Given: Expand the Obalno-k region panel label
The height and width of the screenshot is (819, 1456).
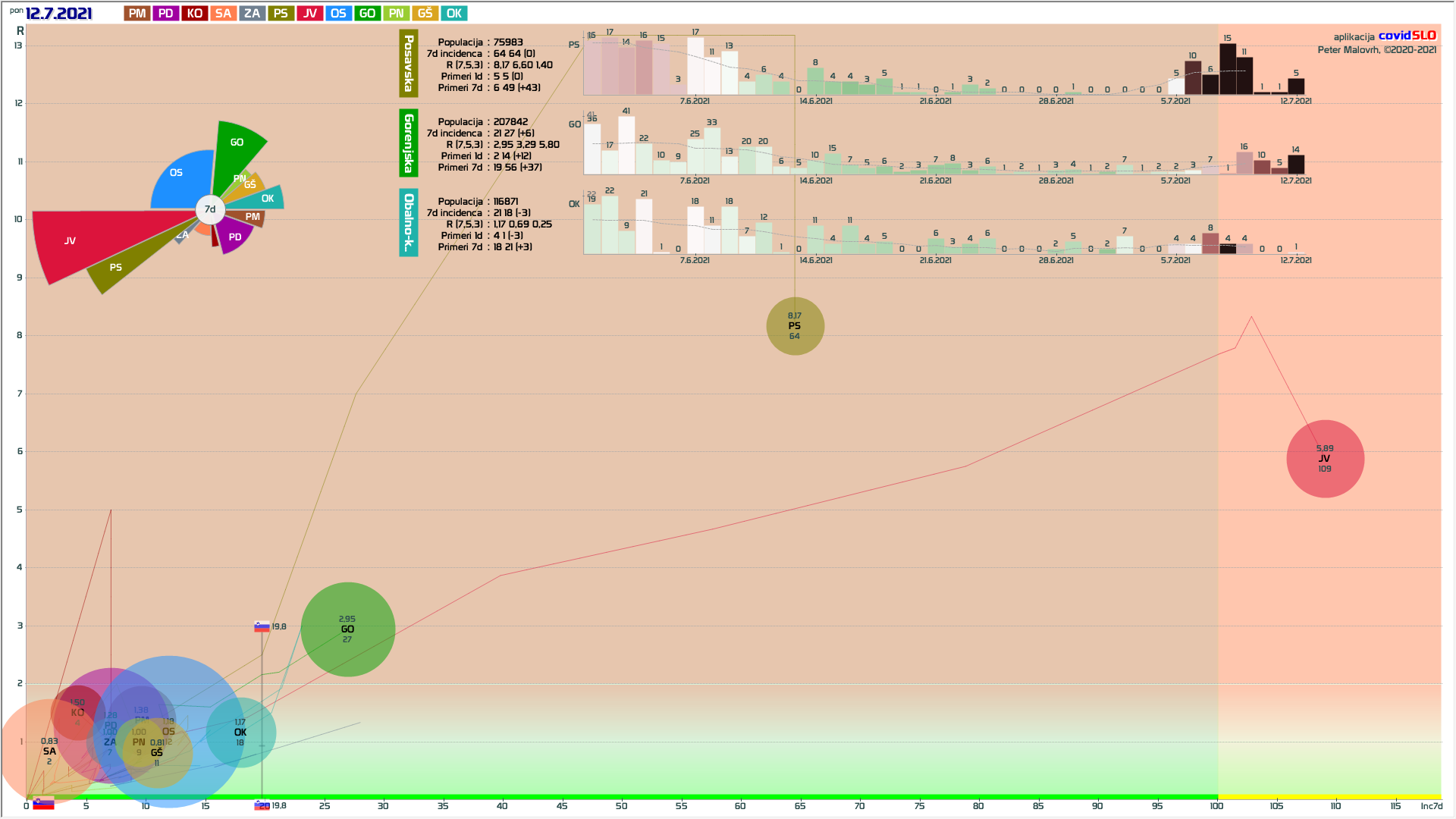Looking at the screenshot, I should (409, 223).
